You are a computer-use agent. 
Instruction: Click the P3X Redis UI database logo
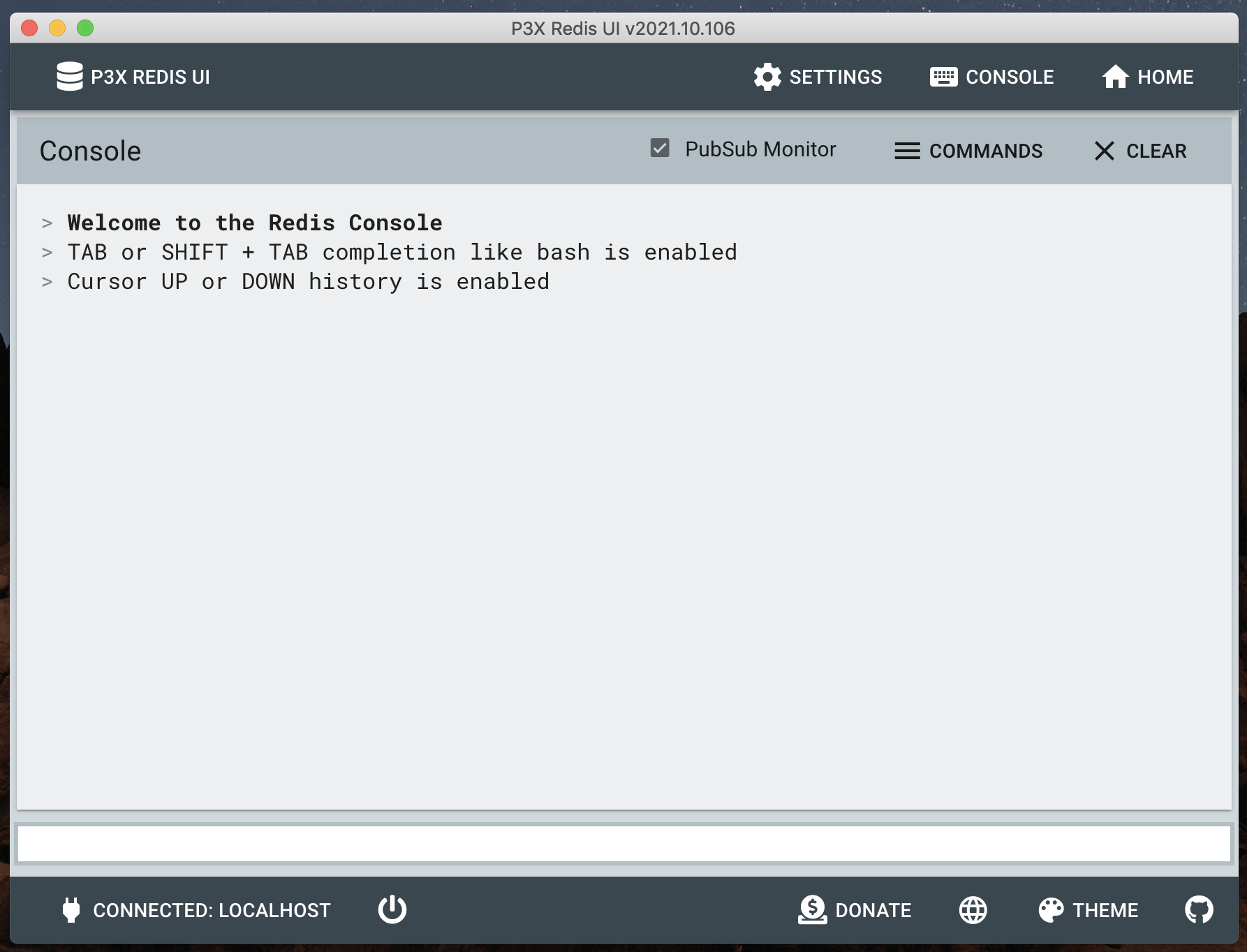[x=69, y=76]
